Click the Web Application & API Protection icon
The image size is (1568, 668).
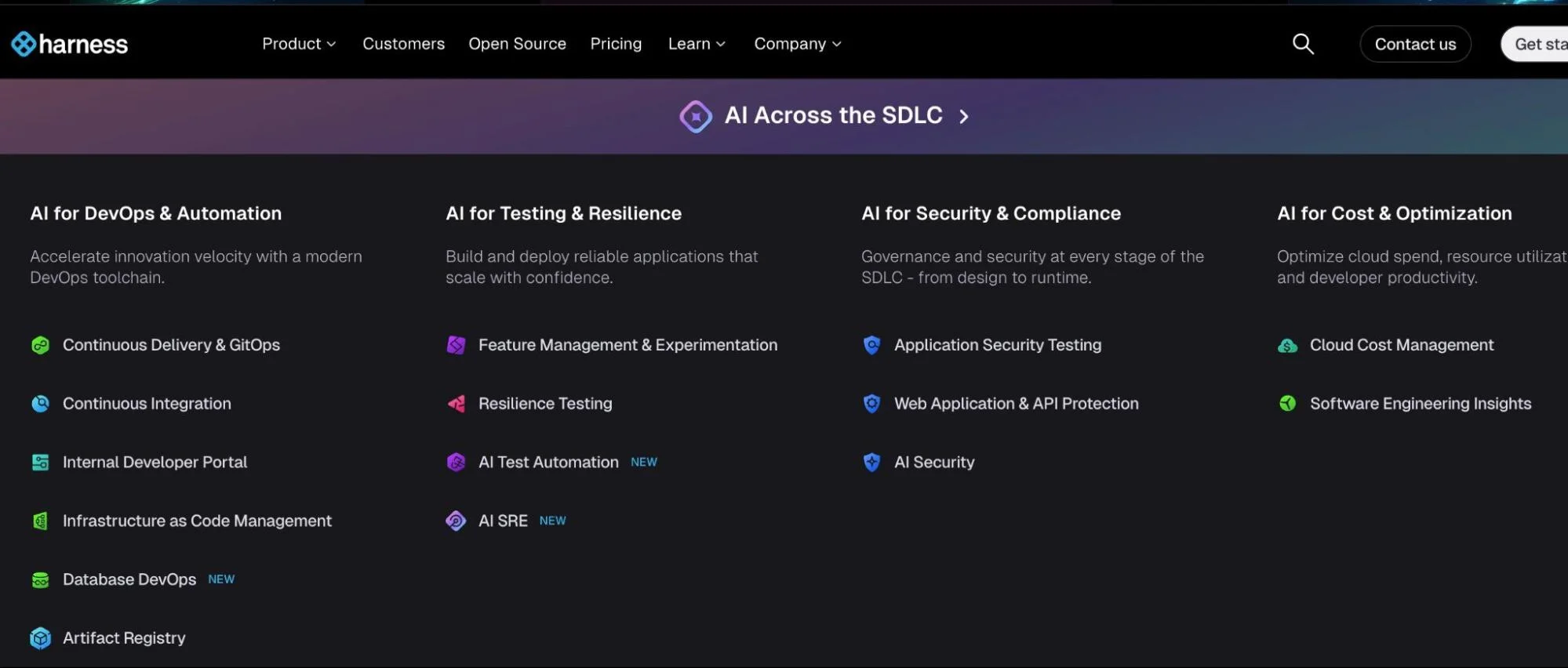pyautogui.click(x=871, y=404)
